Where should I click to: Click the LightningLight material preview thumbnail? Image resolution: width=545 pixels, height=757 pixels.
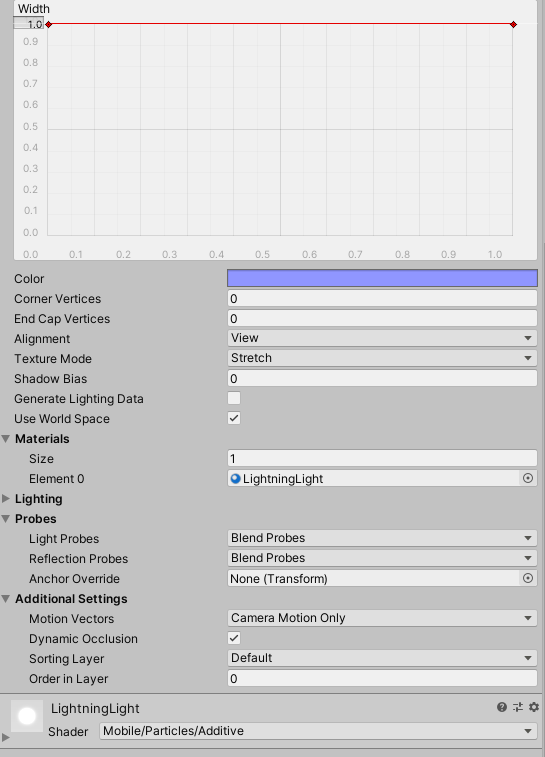pos(27,716)
